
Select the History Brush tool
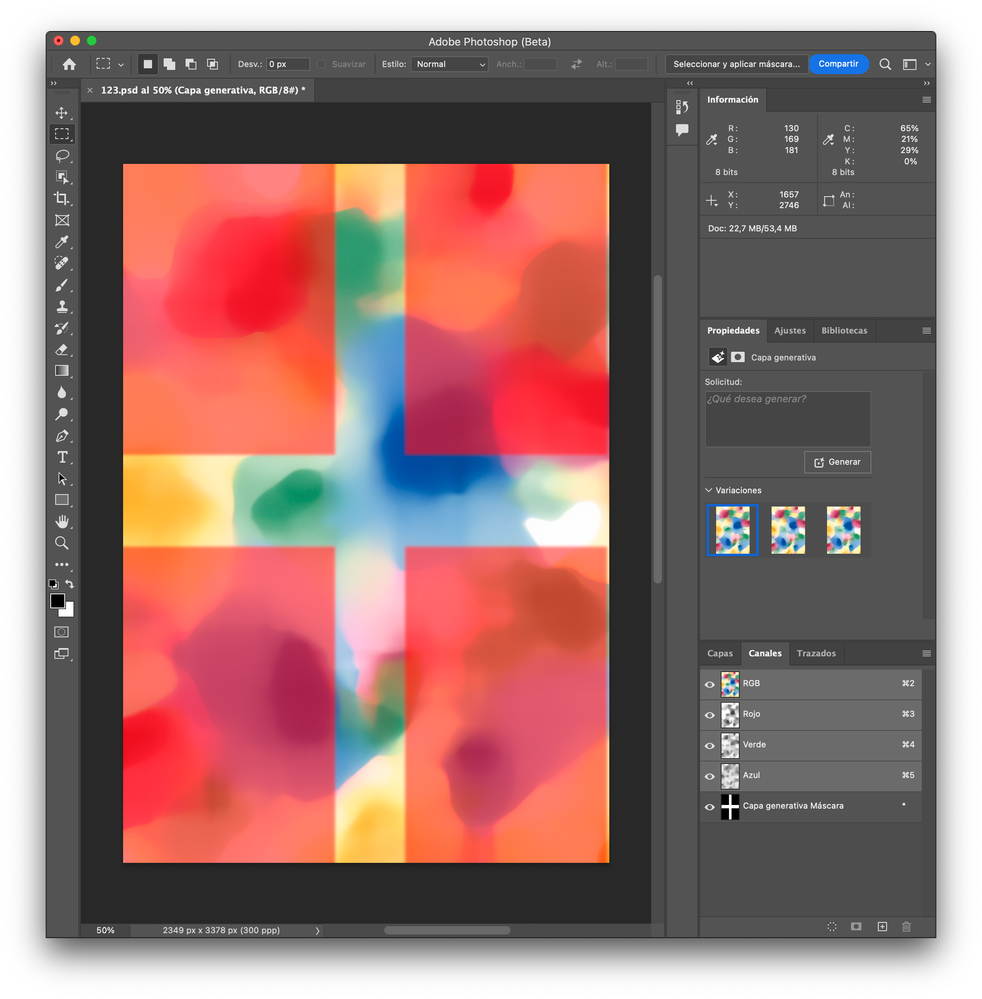[x=62, y=328]
